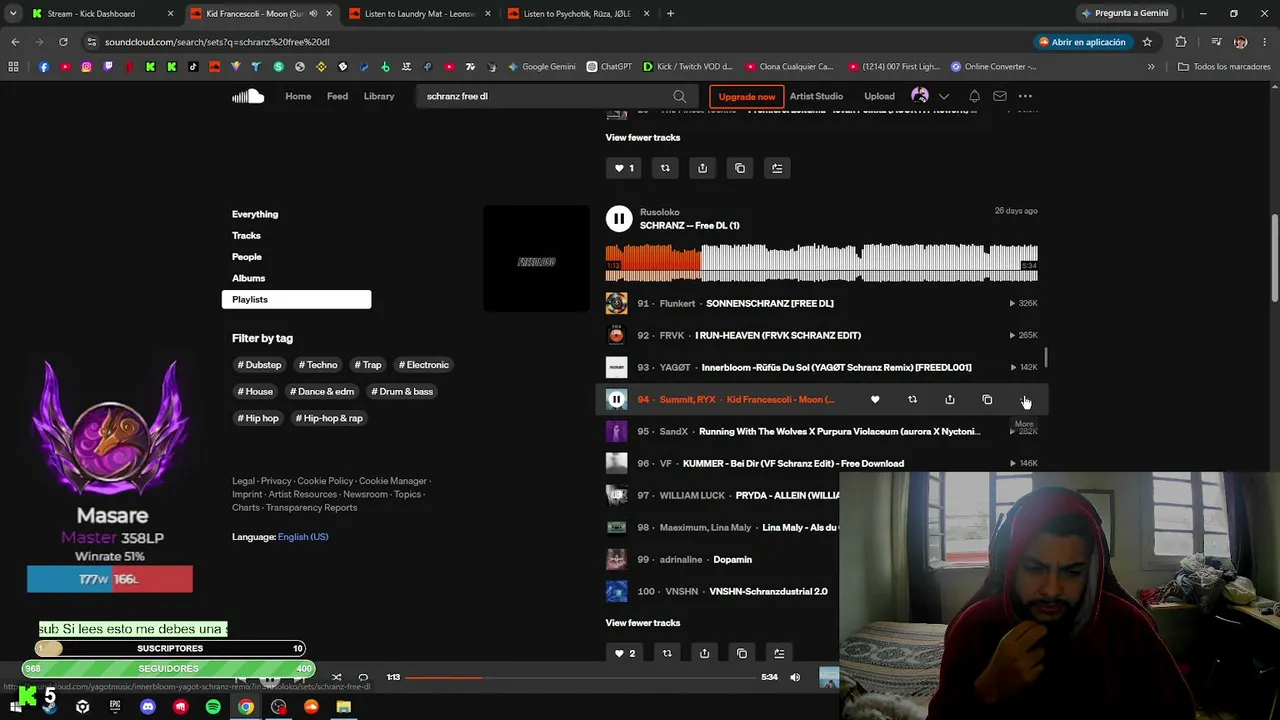Mute the Kid Francescoli tab audio
This screenshot has height=720, width=1280.
[x=313, y=14]
